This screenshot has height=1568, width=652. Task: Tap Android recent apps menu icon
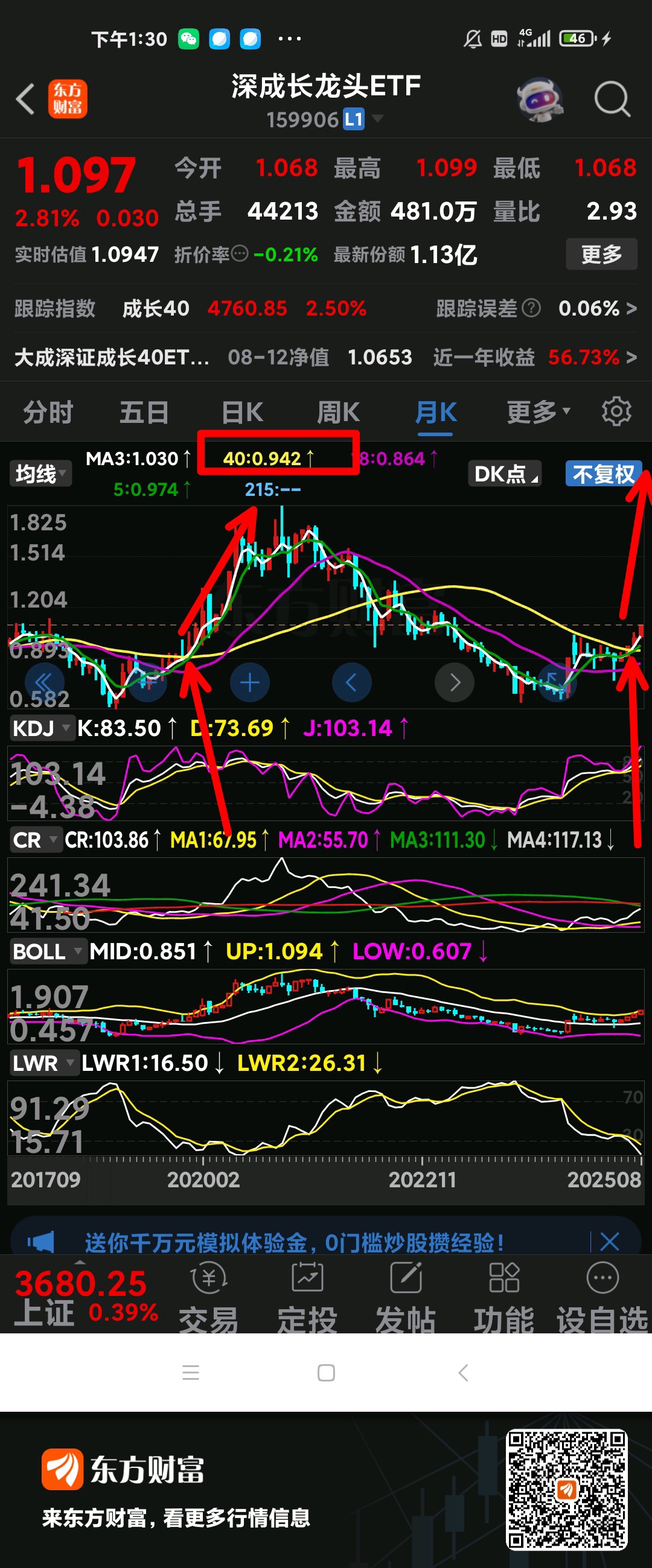coord(191,1373)
